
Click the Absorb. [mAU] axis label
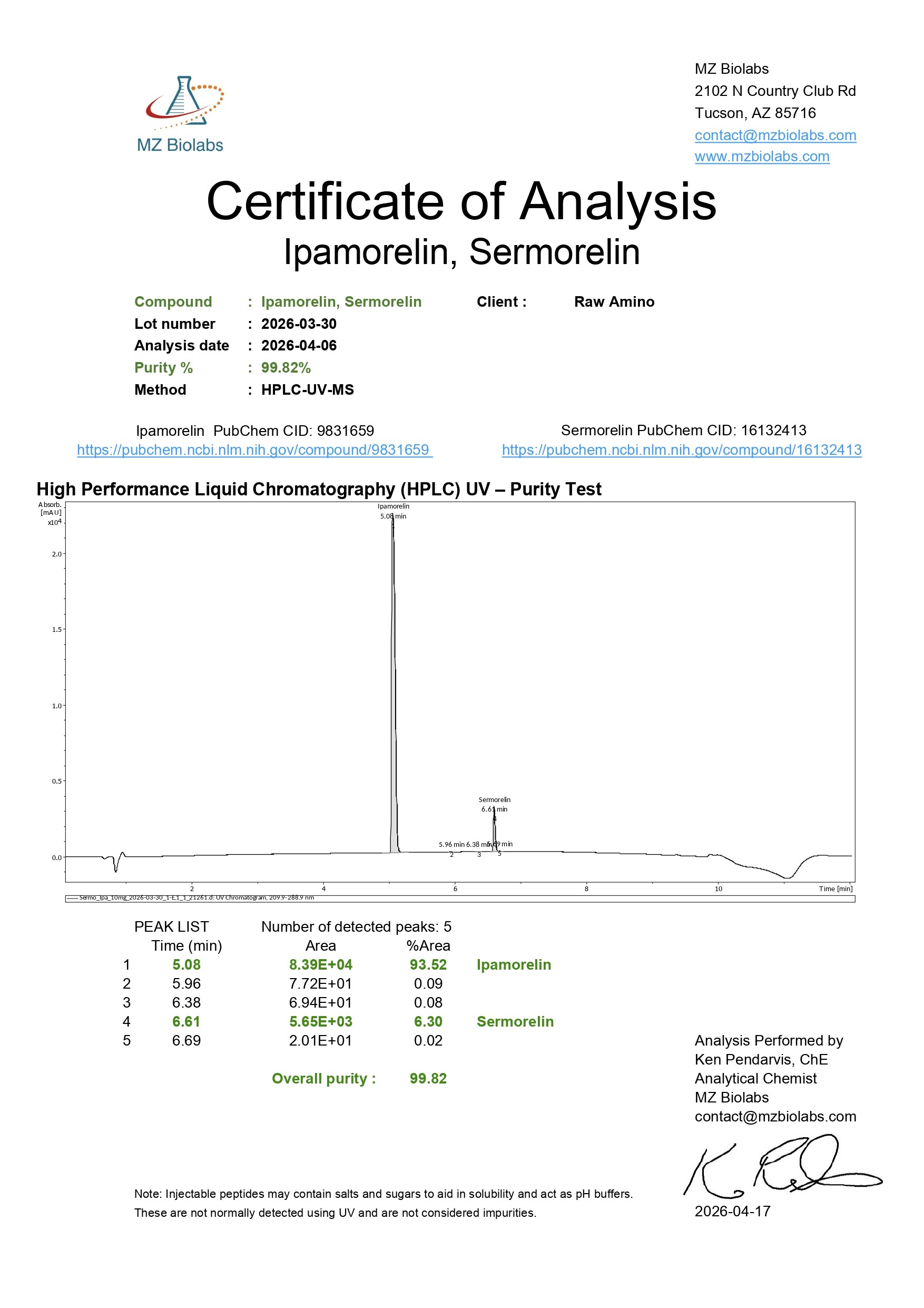pyautogui.click(x=50, y=509)
